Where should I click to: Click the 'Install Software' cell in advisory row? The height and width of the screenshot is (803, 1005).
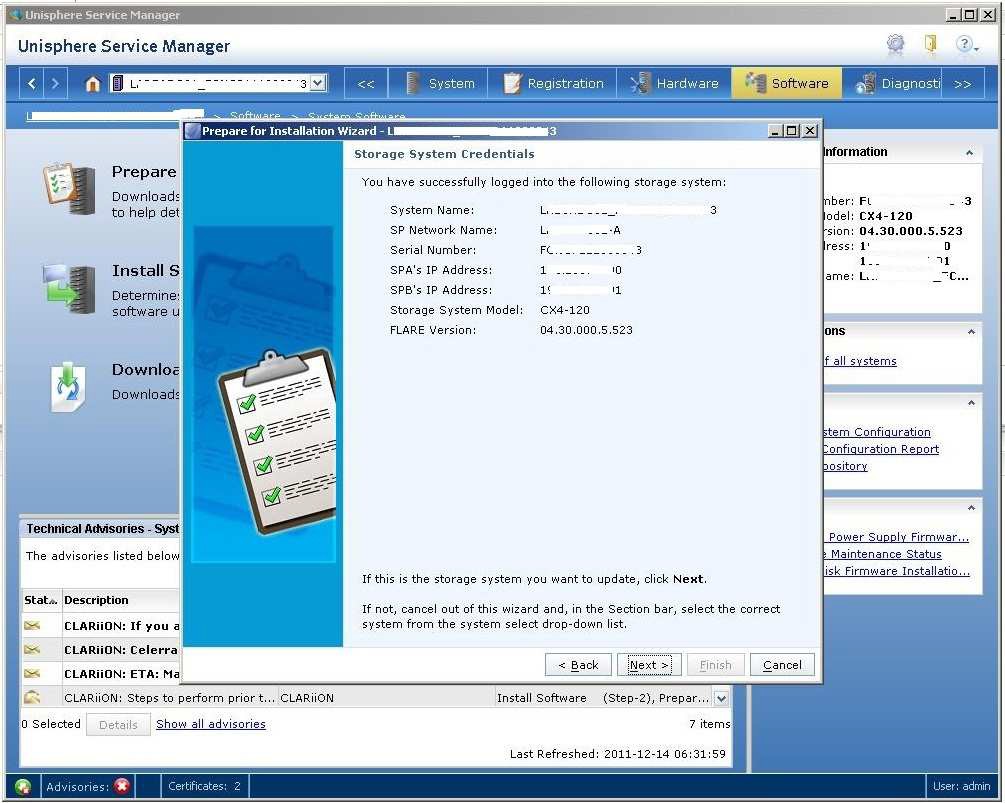tap(542, 698)
